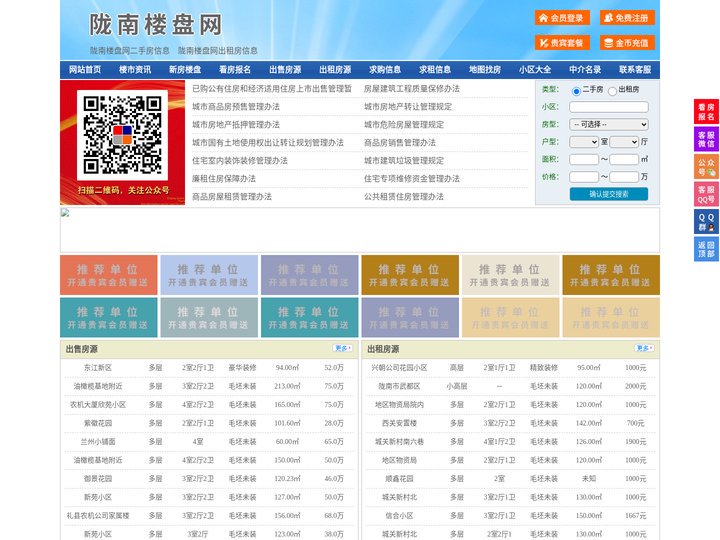Click the 公众号 floating sidebar icon
The height and width of the screenshot is (540, 720).
[706, 167]
